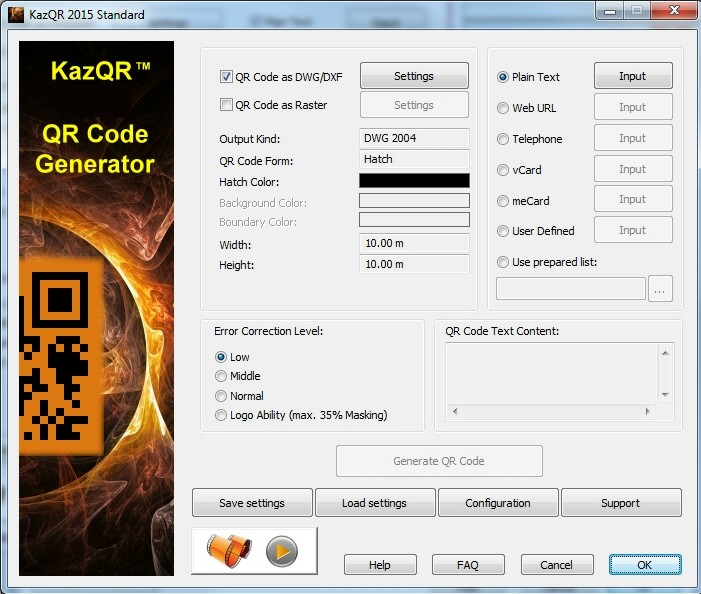Click inside QR Code Text Content box

pos(552,374)
